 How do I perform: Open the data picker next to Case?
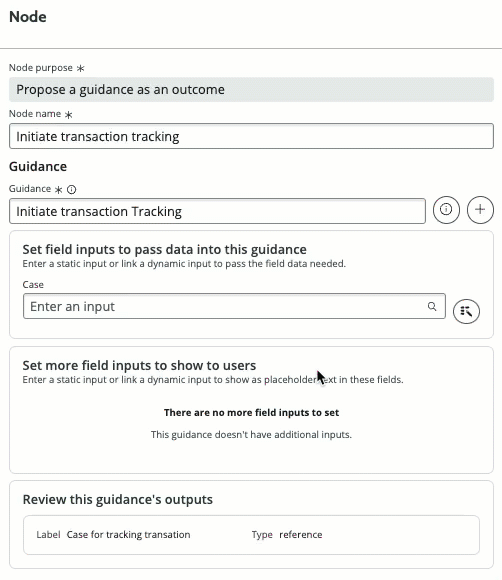click(466, 311)
